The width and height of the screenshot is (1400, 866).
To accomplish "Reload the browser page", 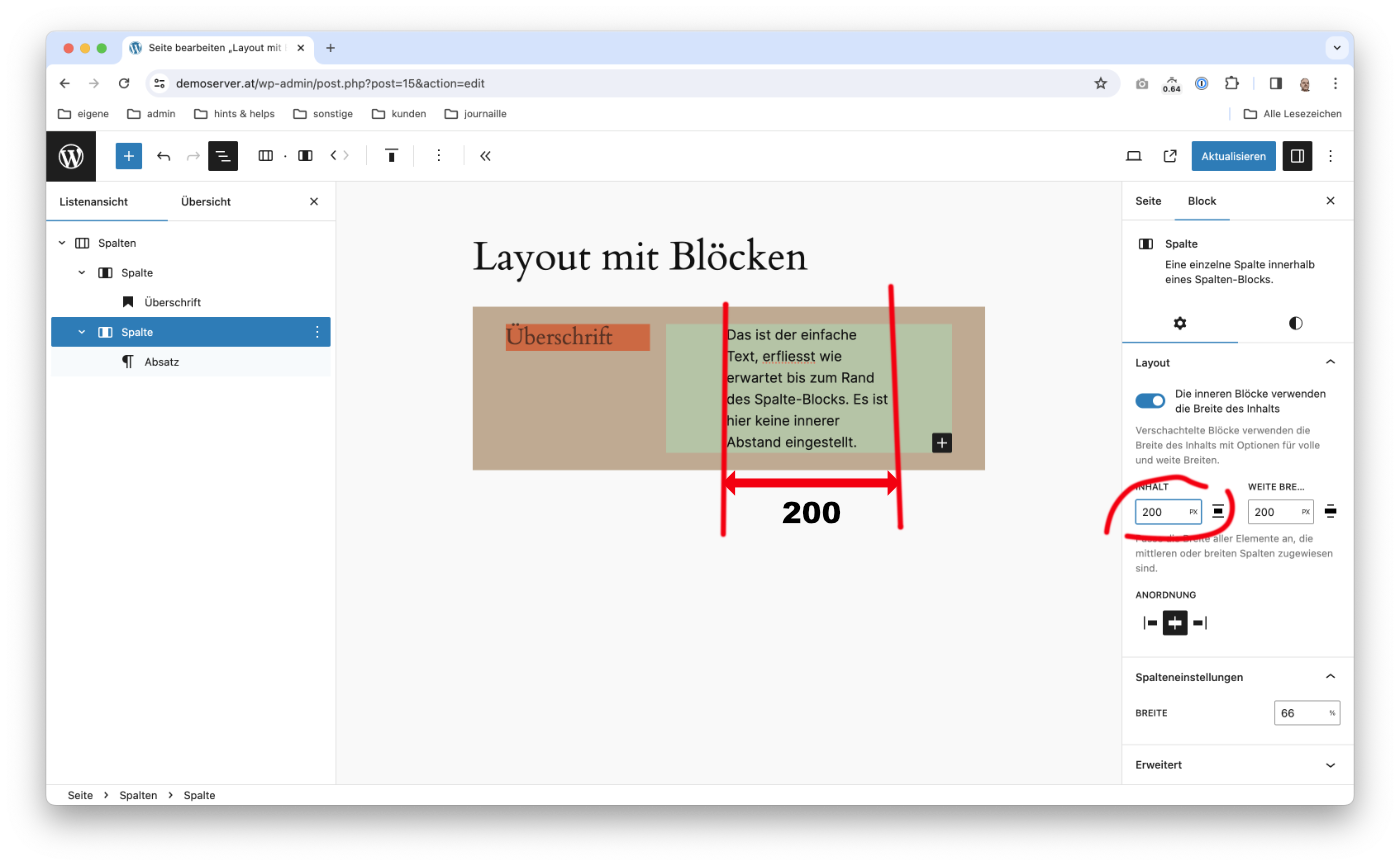I will [x=124, y=84].
